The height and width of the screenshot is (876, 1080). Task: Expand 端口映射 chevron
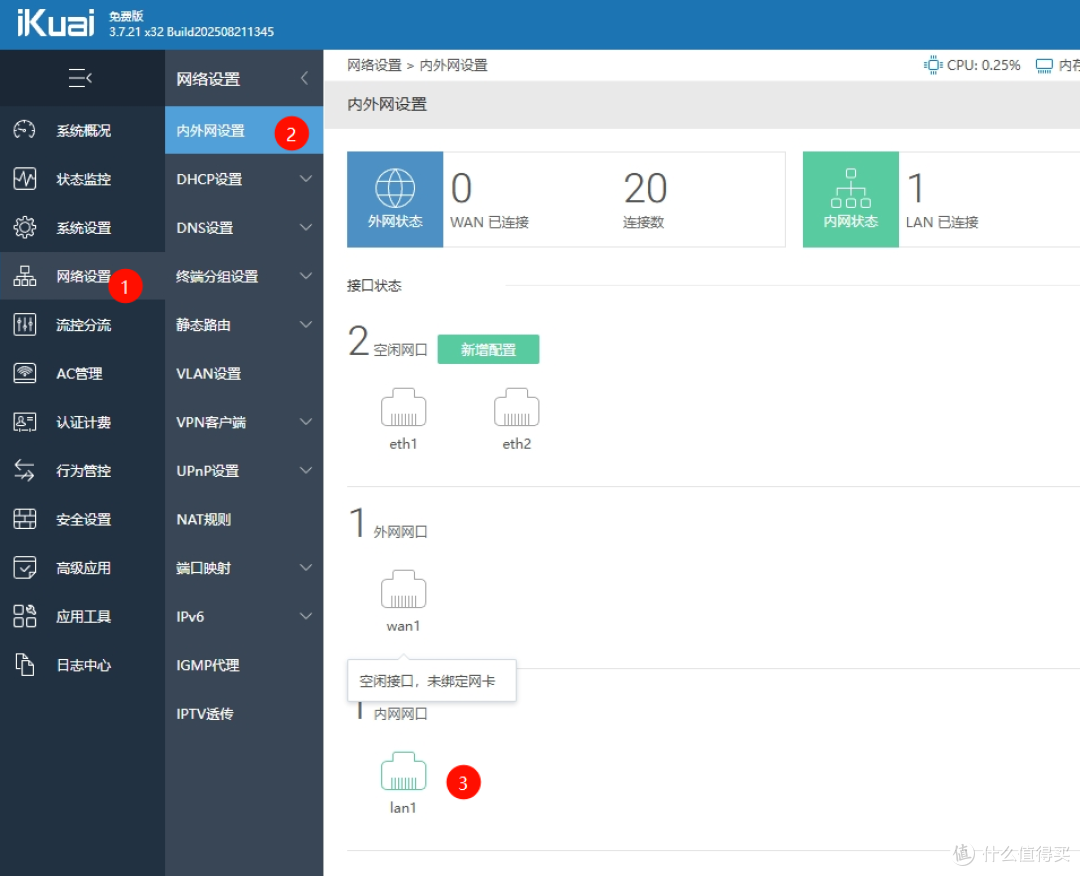coord(306,567)
